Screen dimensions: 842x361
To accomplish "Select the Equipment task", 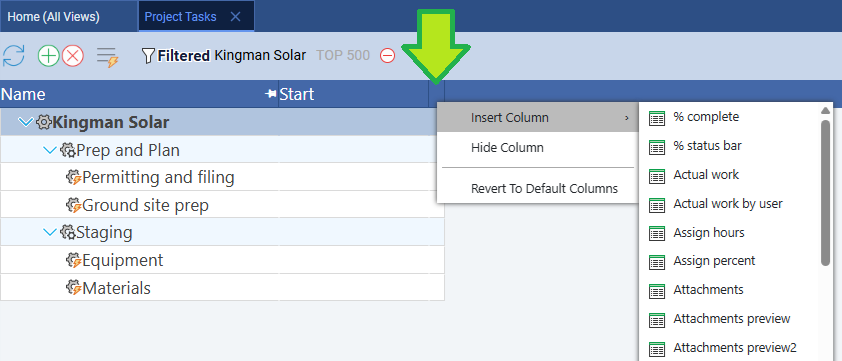I will coord(222,261).
